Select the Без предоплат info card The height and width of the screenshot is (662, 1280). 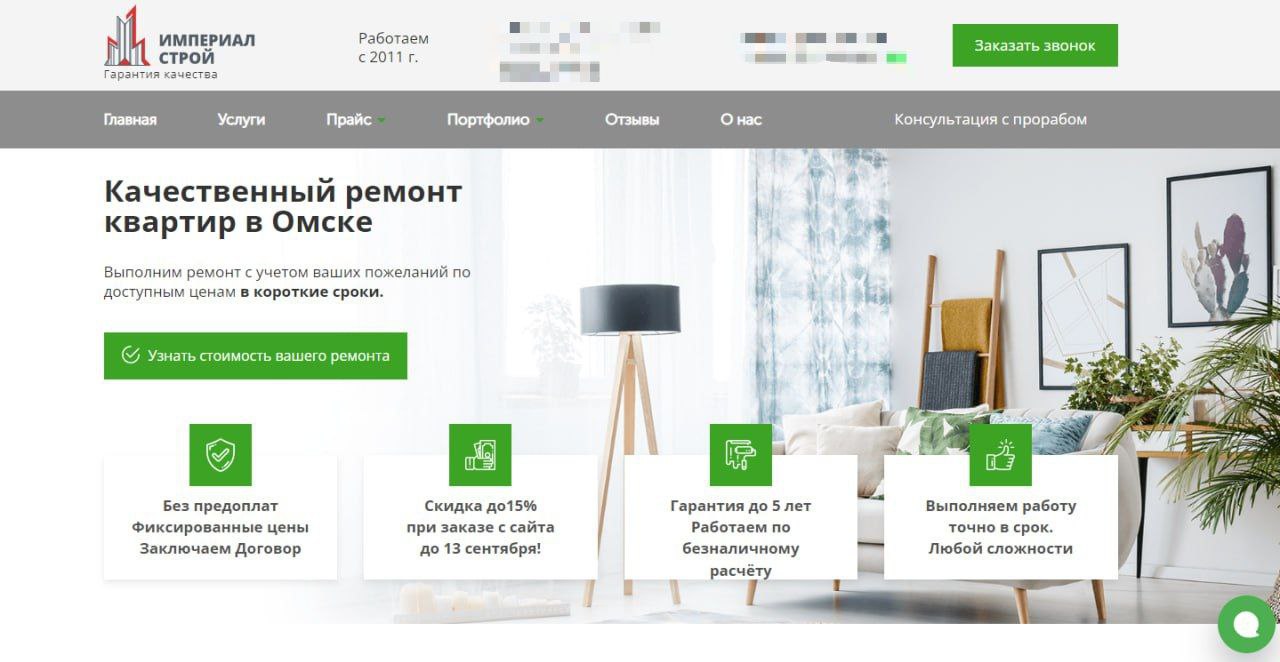[220, 517]
